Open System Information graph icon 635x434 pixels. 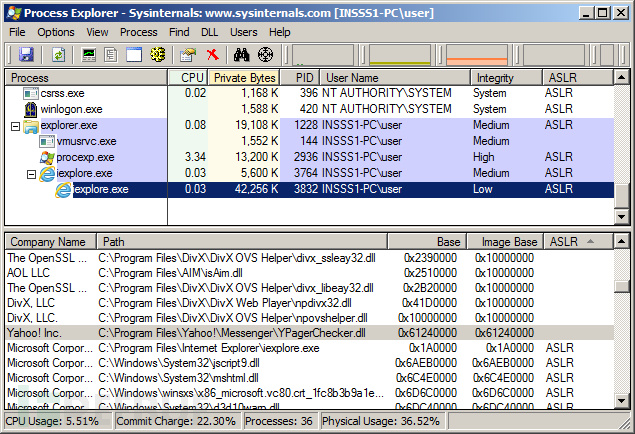[89, 55]
